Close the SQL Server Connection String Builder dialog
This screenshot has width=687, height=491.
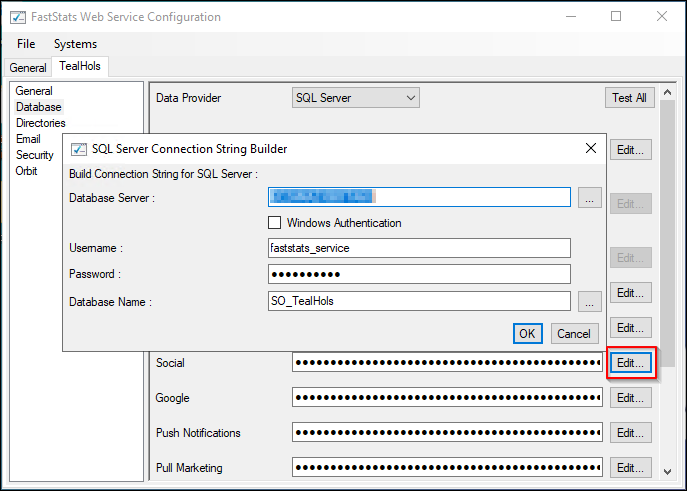pos(591,148)
